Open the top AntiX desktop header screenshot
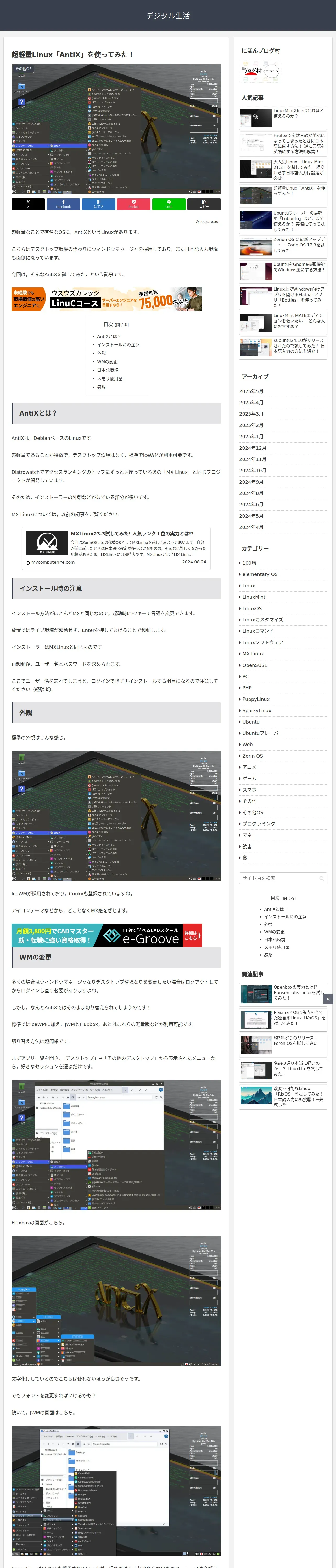Image resolution: width=336 pixels, height=1568 pixels. pyautogui.click(x=116, y=129)
